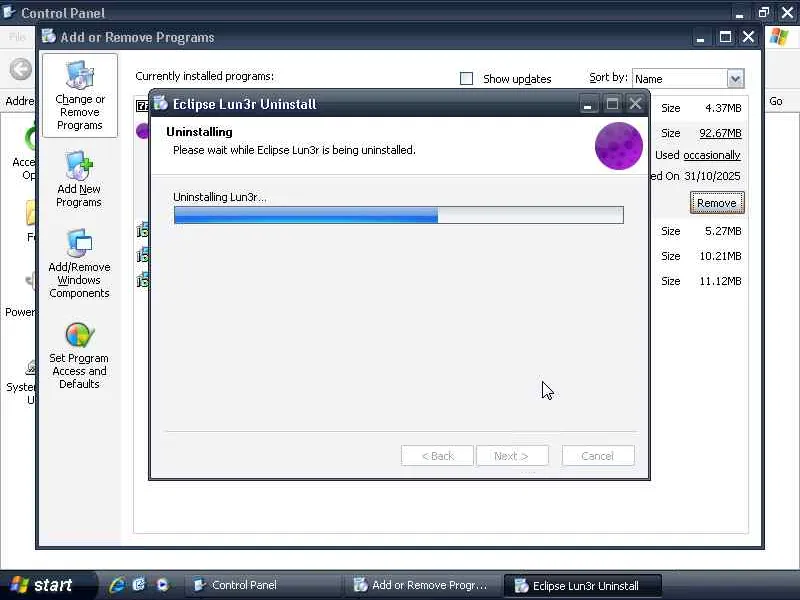Click the 92.67MB size link
The image size is (800, 600).
[x=720, y=133]
